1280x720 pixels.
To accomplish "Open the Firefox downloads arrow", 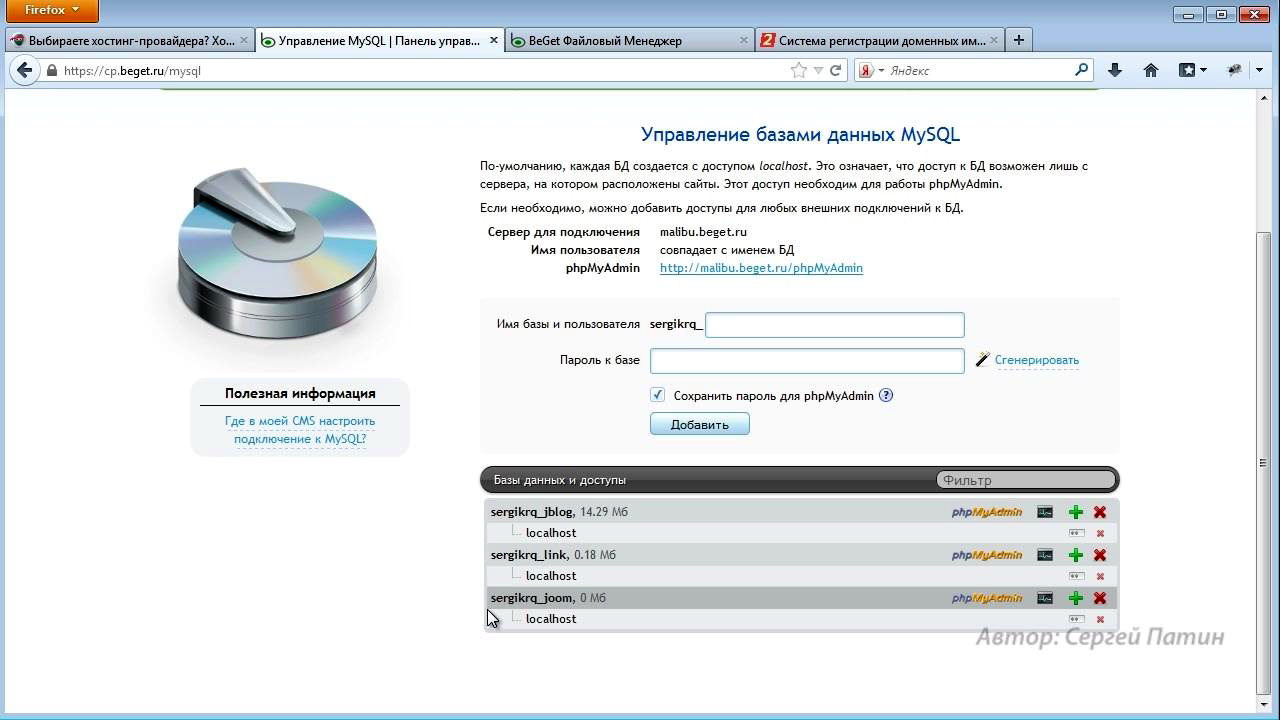I will pos(1115,70).
